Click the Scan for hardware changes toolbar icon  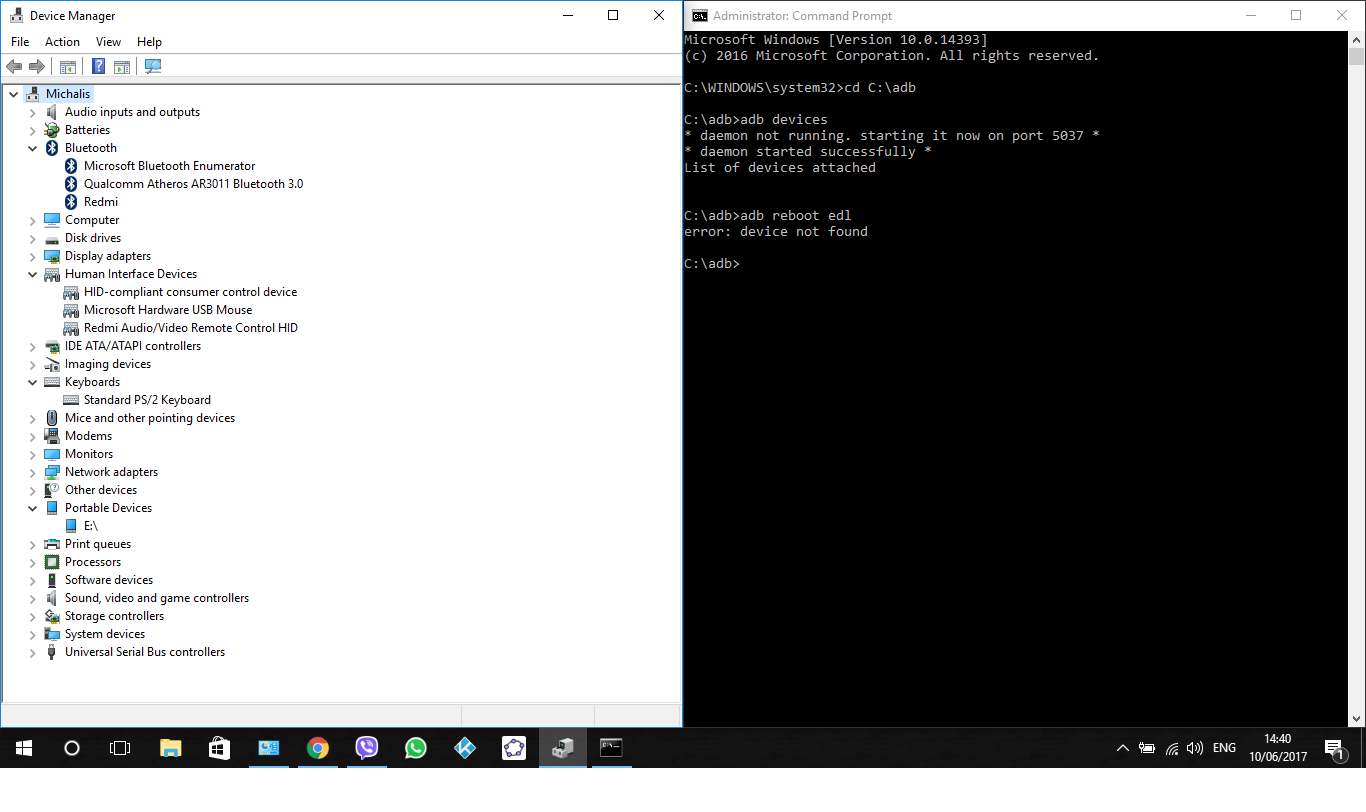pos(153,67)
